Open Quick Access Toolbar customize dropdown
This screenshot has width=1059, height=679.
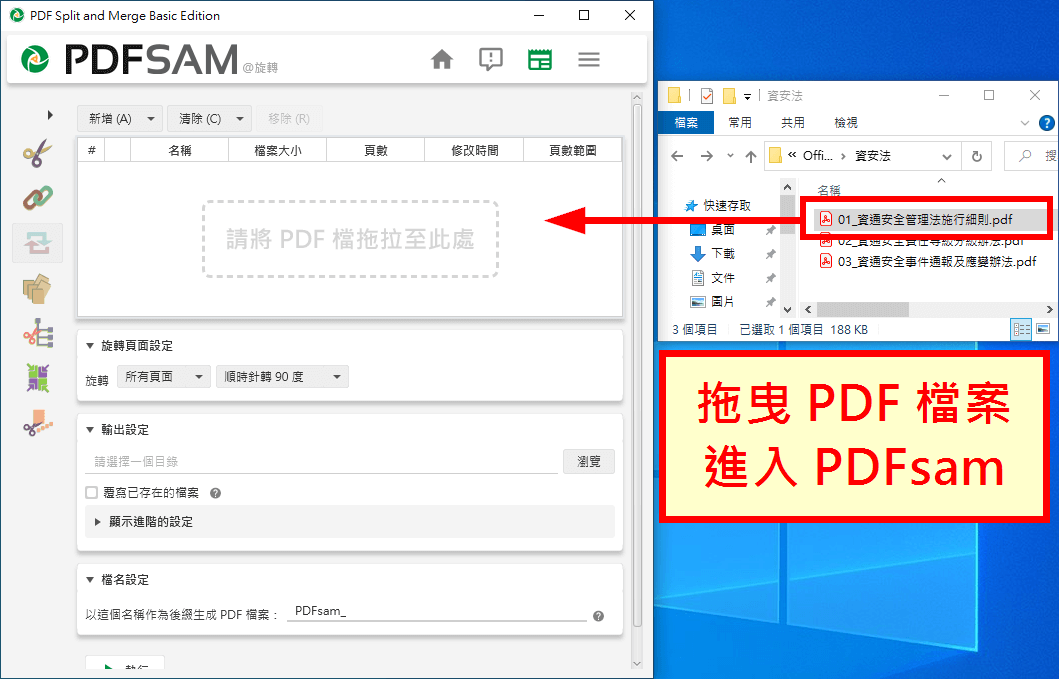tap(748, 97)
